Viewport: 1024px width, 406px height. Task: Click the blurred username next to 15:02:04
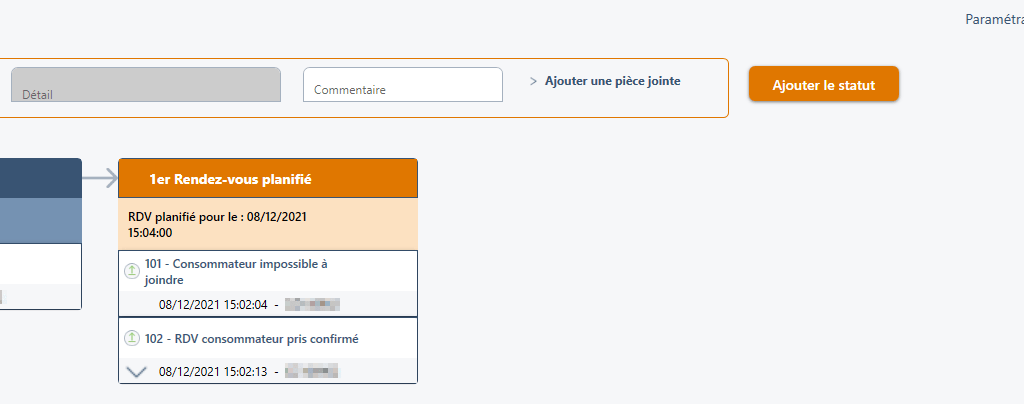coord(312,304)
